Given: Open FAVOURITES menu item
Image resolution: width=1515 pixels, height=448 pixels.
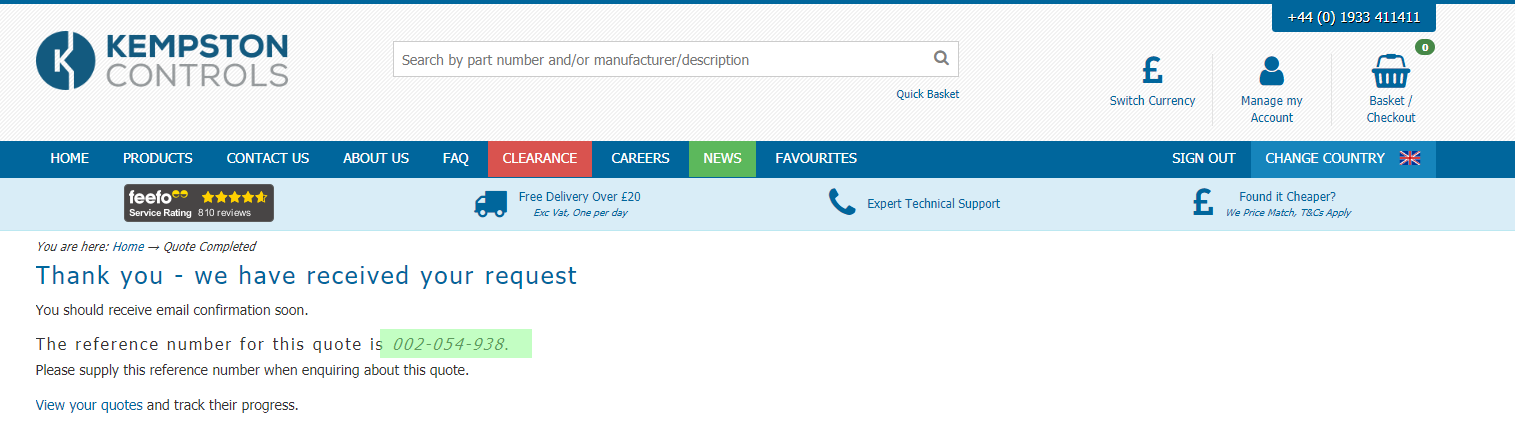Looking at the screenshot, I should [x=816, y=158].
